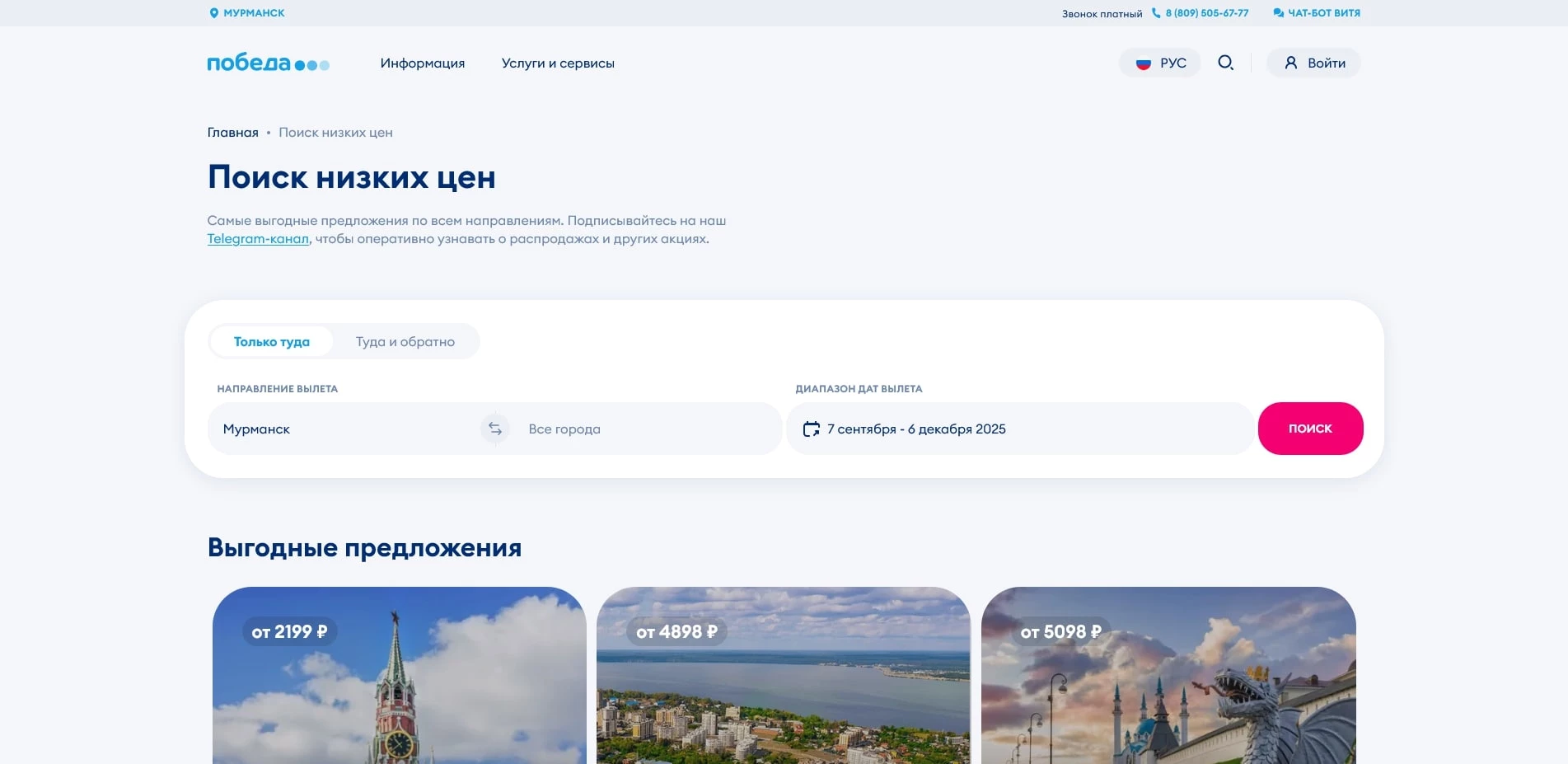This screenshot has height=764, width=1568.
Task: Follow the Telegram-канал link
Action: pos(258,239)
